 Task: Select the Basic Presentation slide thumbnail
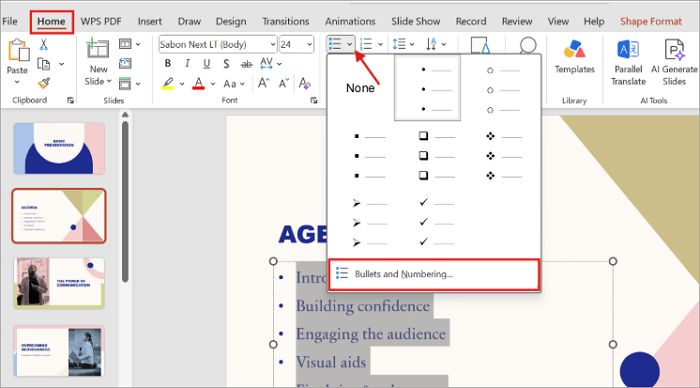(x=59, y=148)
